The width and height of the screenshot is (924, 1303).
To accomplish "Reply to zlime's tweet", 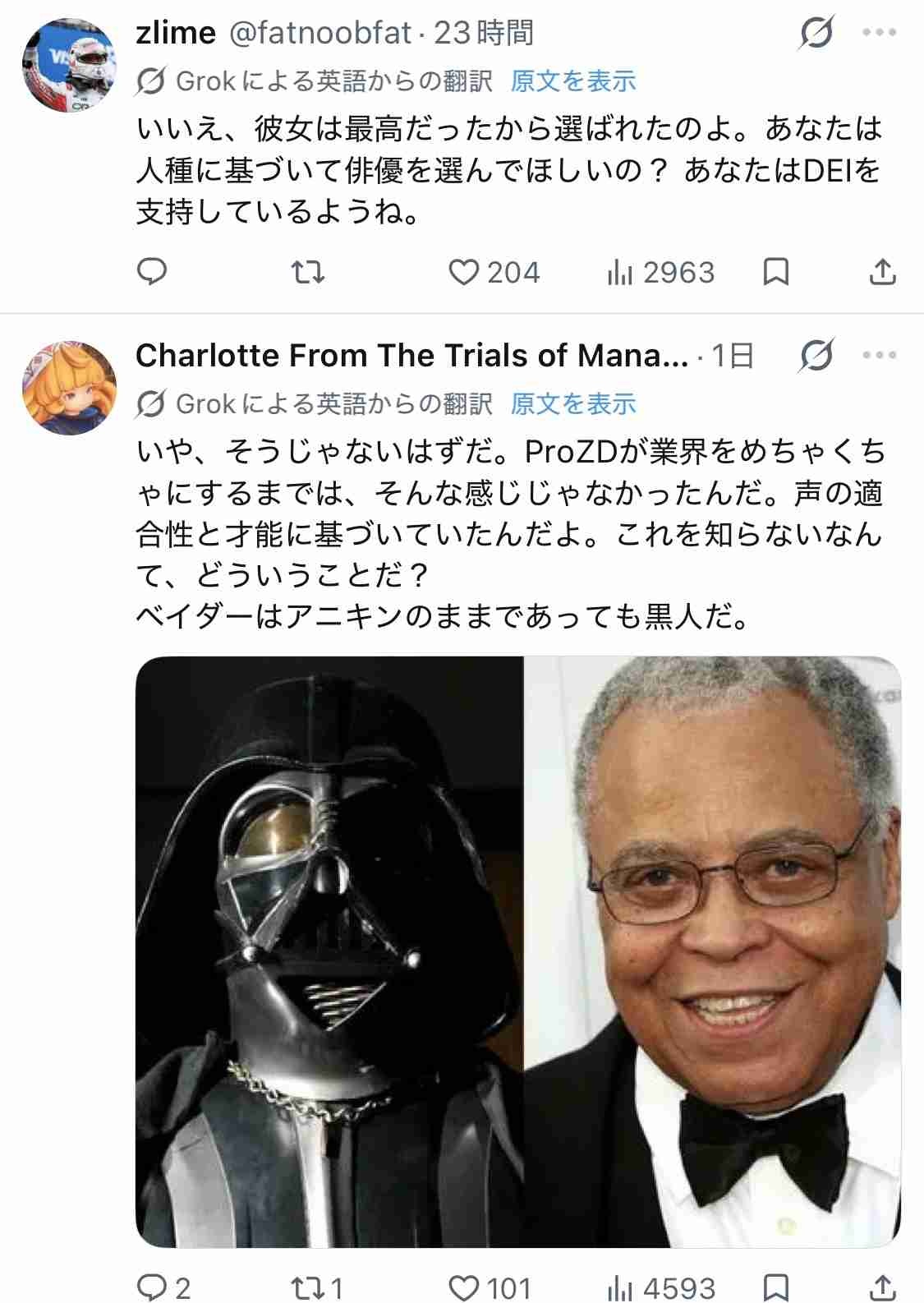I will pyautogui.click(x=152, y=272).
